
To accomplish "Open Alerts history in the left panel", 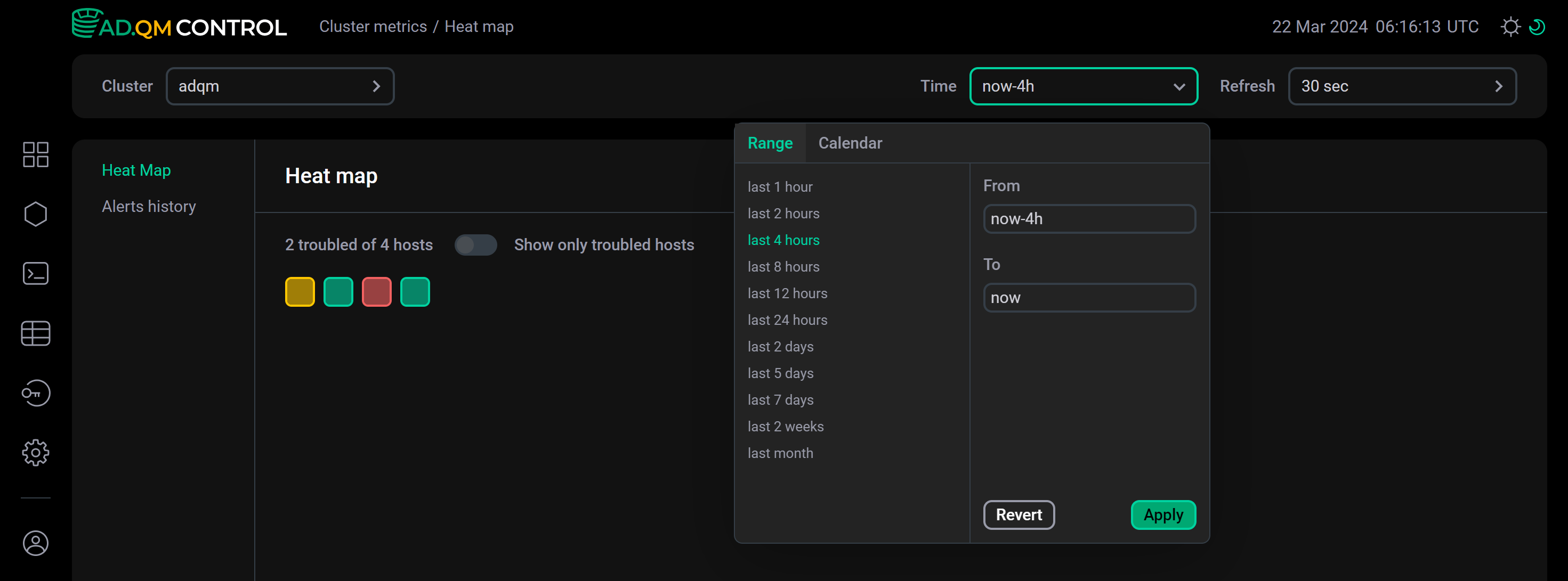I will [149, 206].
